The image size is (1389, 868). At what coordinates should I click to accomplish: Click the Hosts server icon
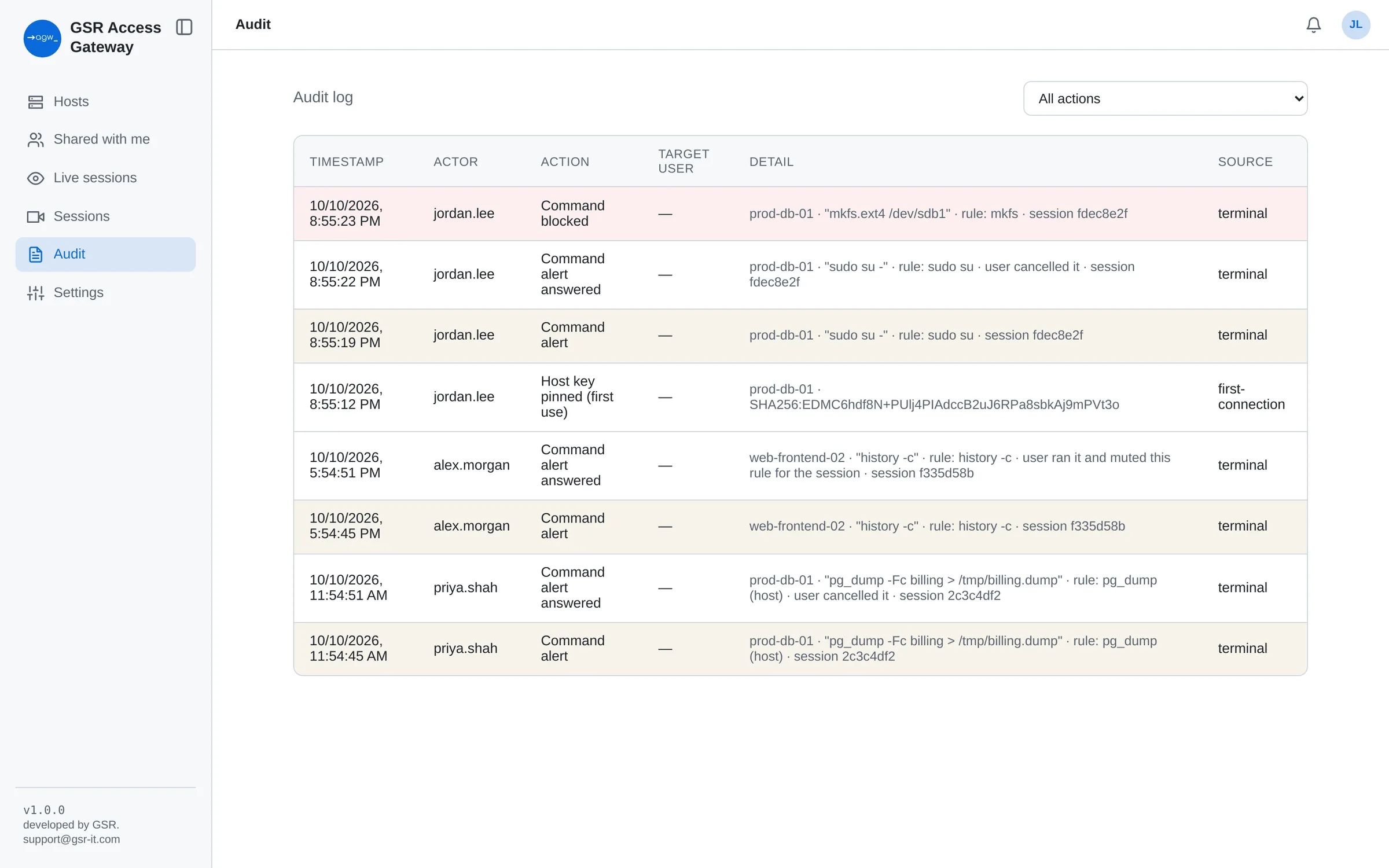point(35,102)
